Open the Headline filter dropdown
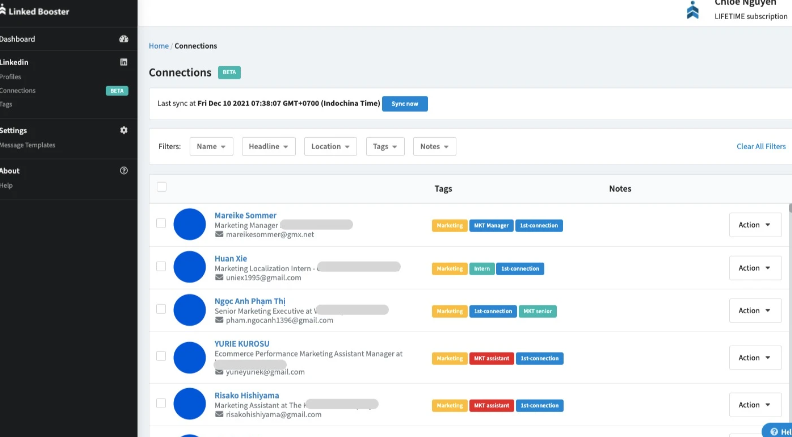792x437 pixels. click(269, 147)
